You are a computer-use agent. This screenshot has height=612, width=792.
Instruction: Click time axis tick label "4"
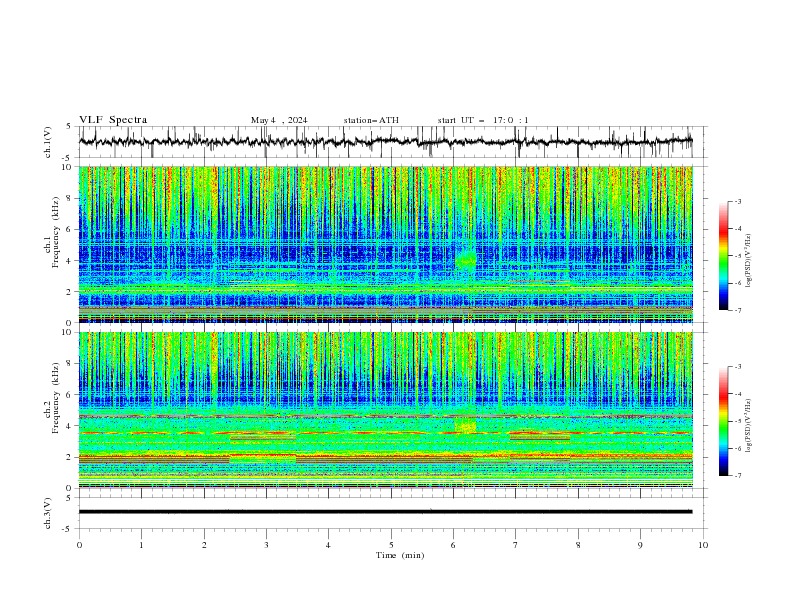328,545
